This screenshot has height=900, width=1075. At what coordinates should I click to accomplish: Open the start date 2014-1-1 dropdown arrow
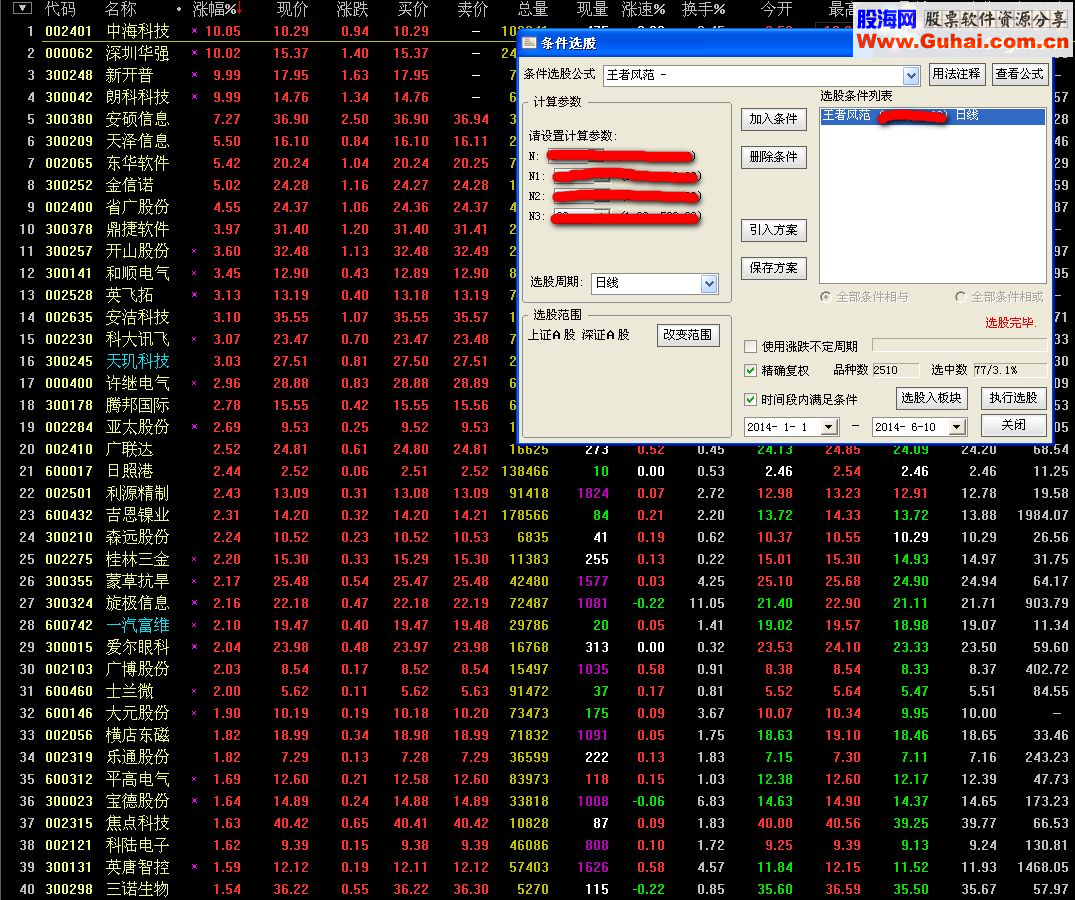829,427
